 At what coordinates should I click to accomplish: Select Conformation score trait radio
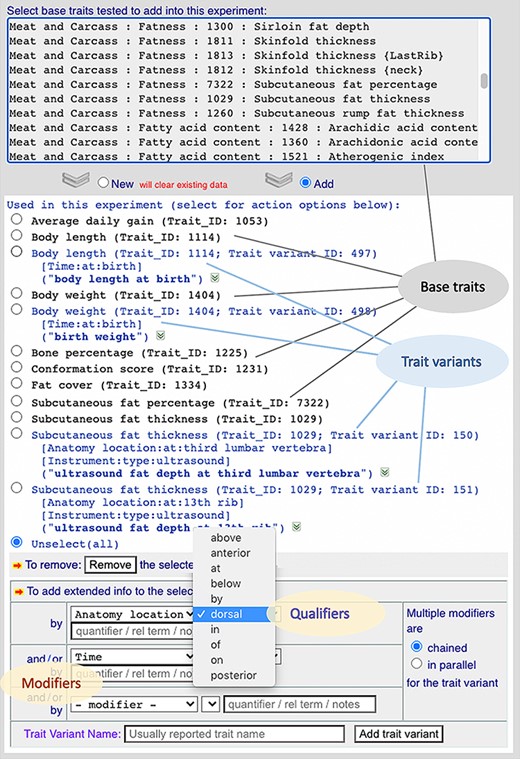pos(17,367)
